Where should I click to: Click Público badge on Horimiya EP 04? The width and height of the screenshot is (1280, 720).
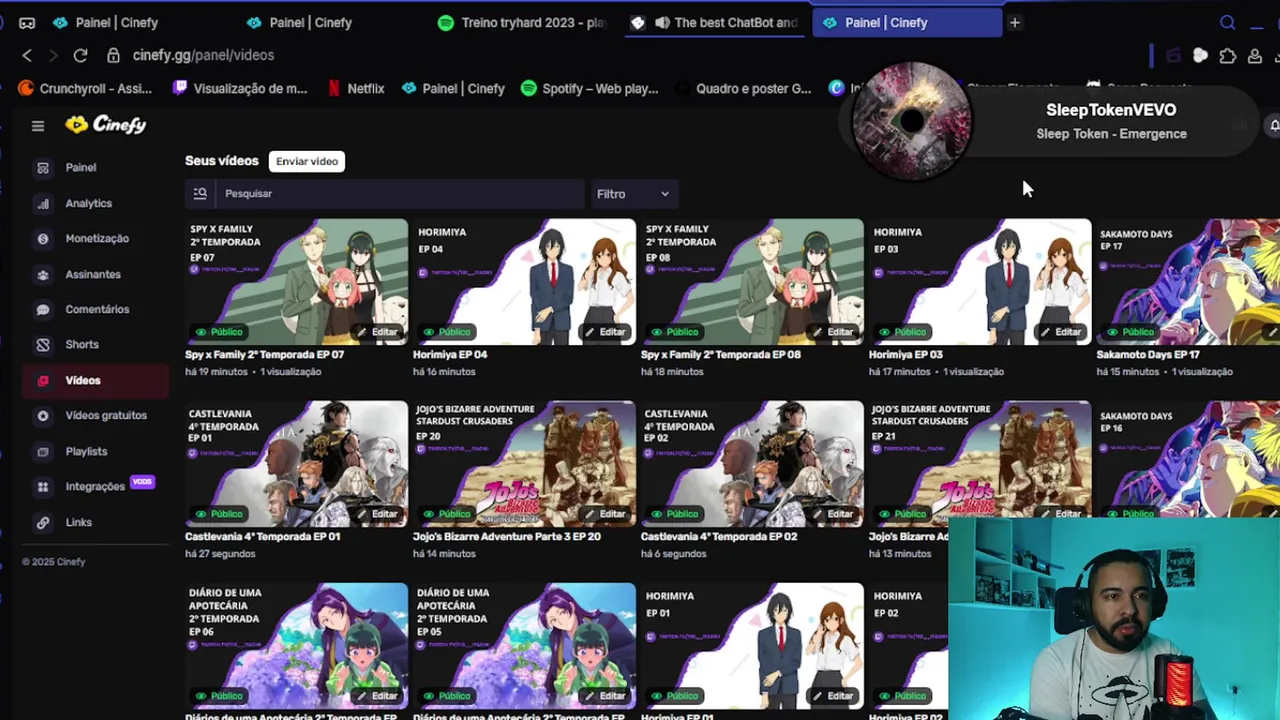pyautogui.click(x=448, y=331)
